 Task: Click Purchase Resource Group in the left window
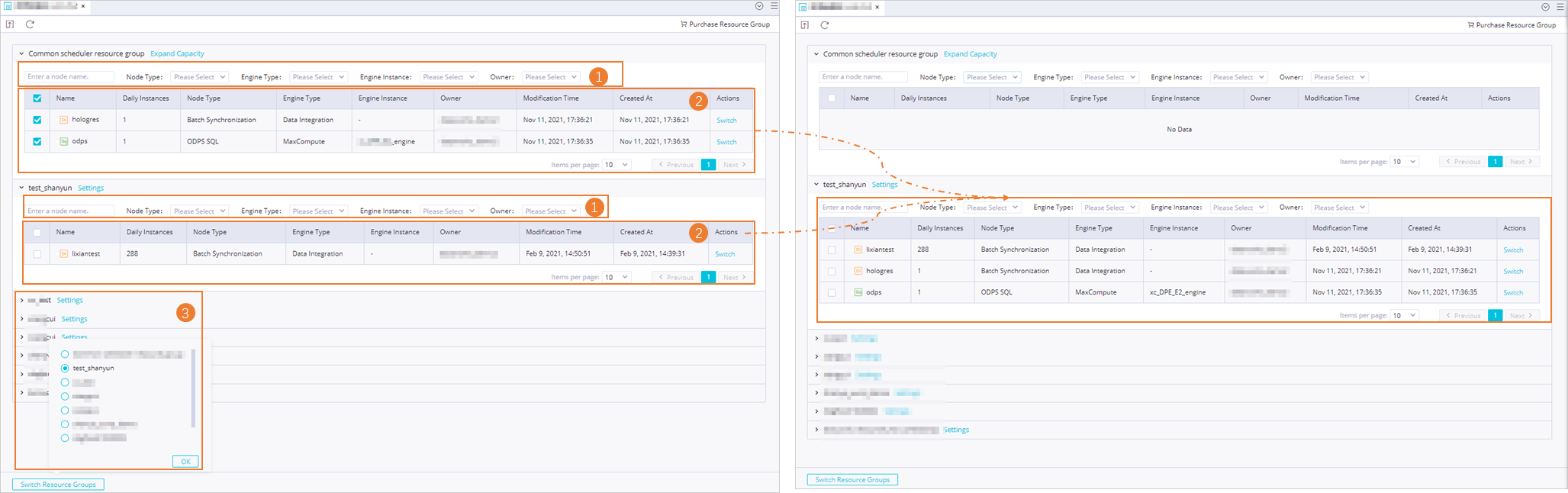pos(726,24)
